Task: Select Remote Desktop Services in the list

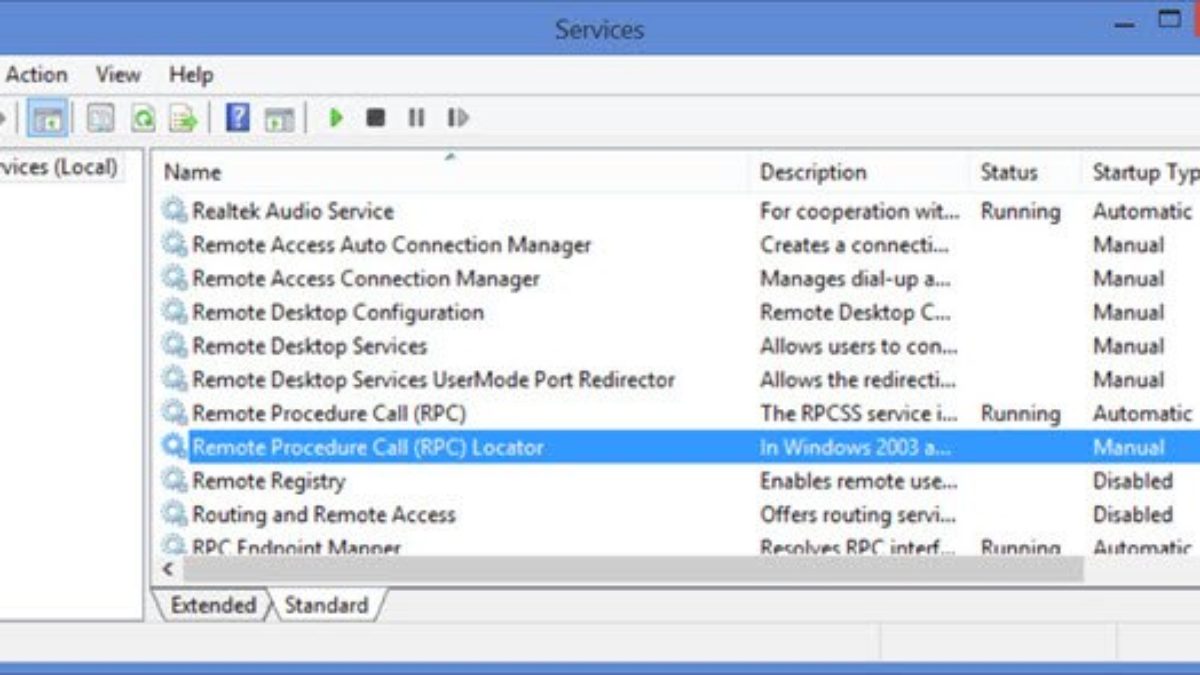Action: point(309,346)
